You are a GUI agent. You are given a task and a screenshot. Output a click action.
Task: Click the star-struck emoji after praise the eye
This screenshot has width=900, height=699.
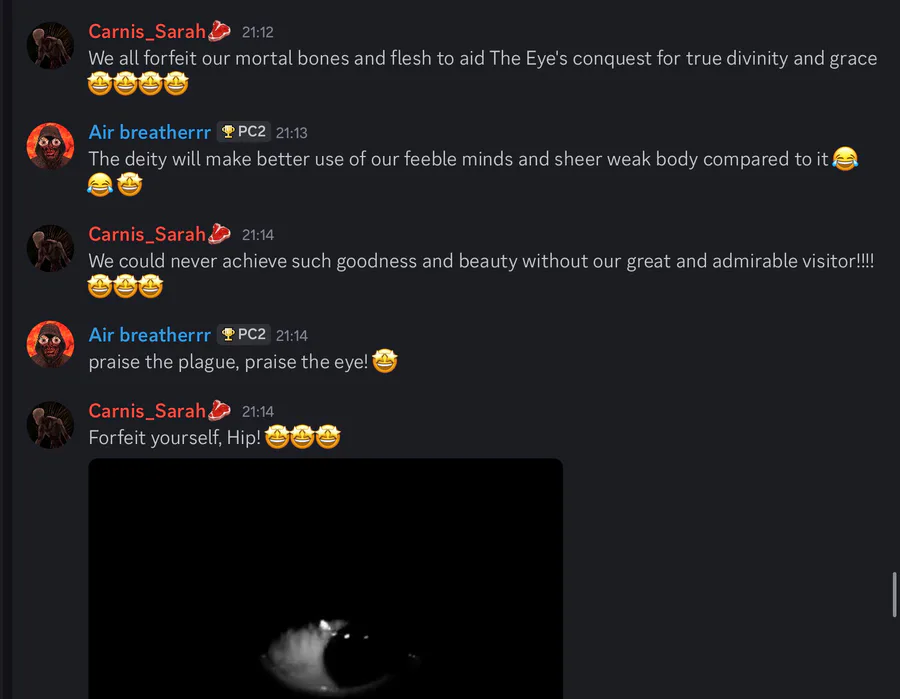coord(385,361)
